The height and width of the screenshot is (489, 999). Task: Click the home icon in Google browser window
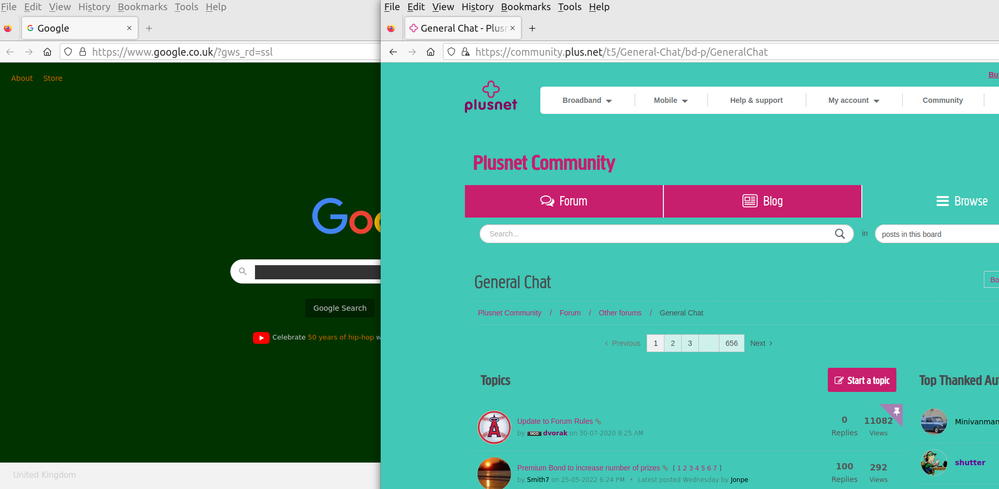coord(47,52)
